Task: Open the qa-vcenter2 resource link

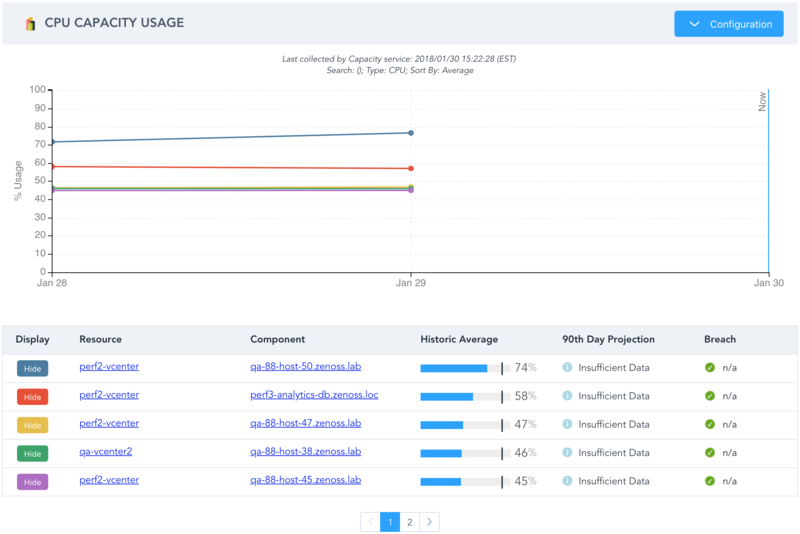Action: (x=106, y=451)
